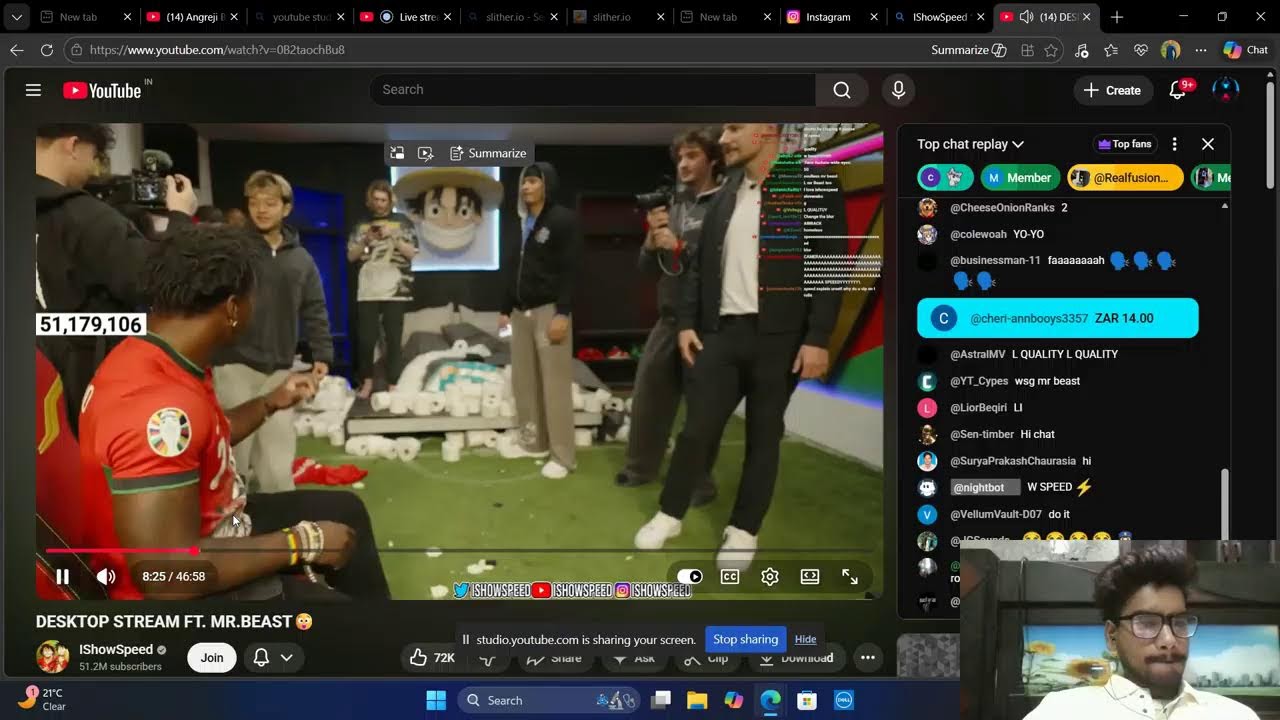Expand Top chat replay dropdown

970,144
